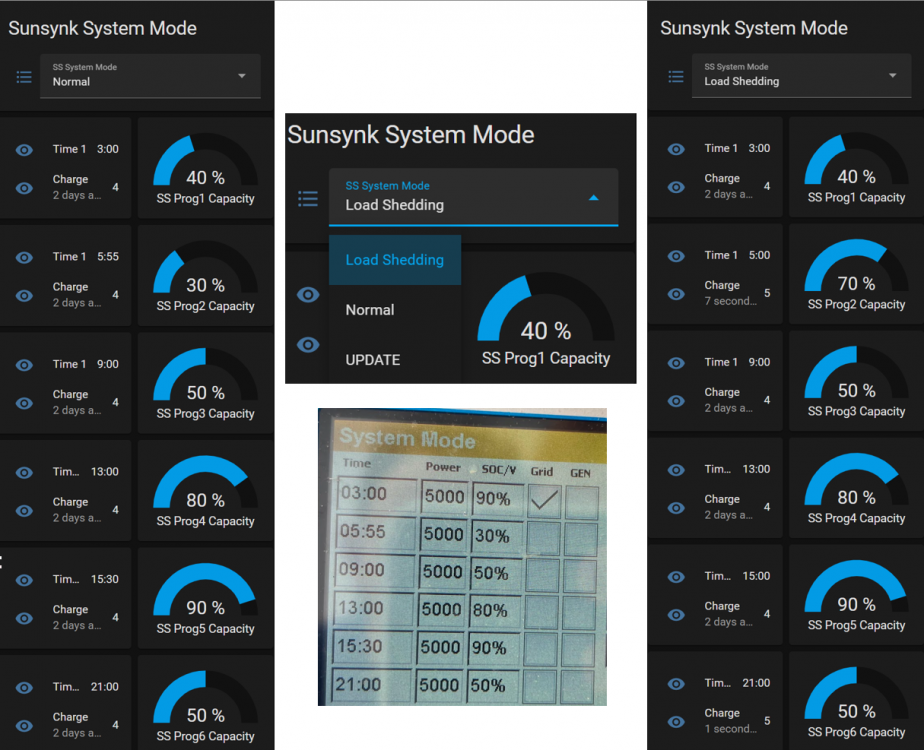Click eye icon beside Time 1 3:00, left panel

(24, 150)
